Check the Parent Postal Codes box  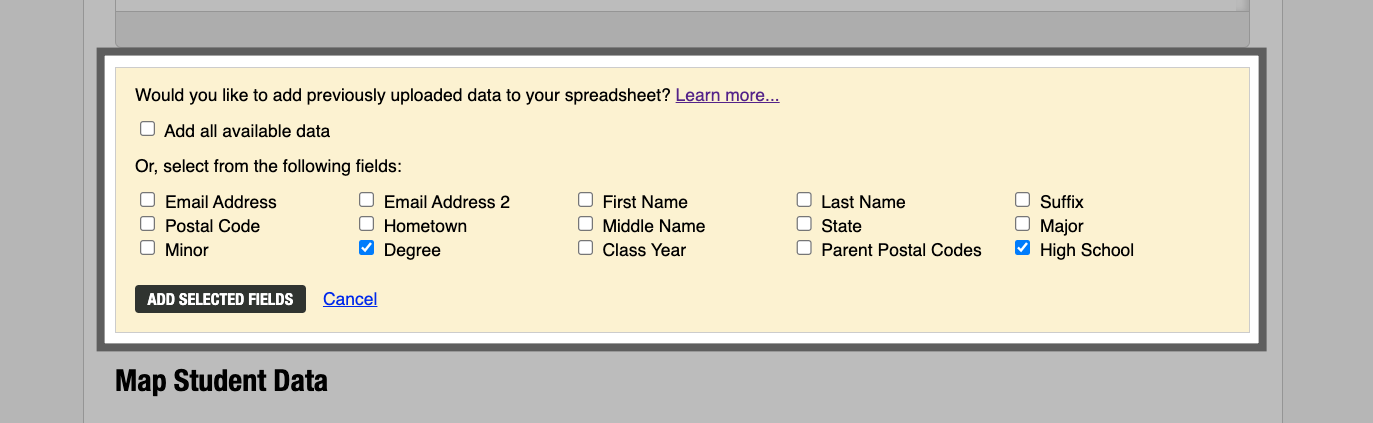click(804, 248)
